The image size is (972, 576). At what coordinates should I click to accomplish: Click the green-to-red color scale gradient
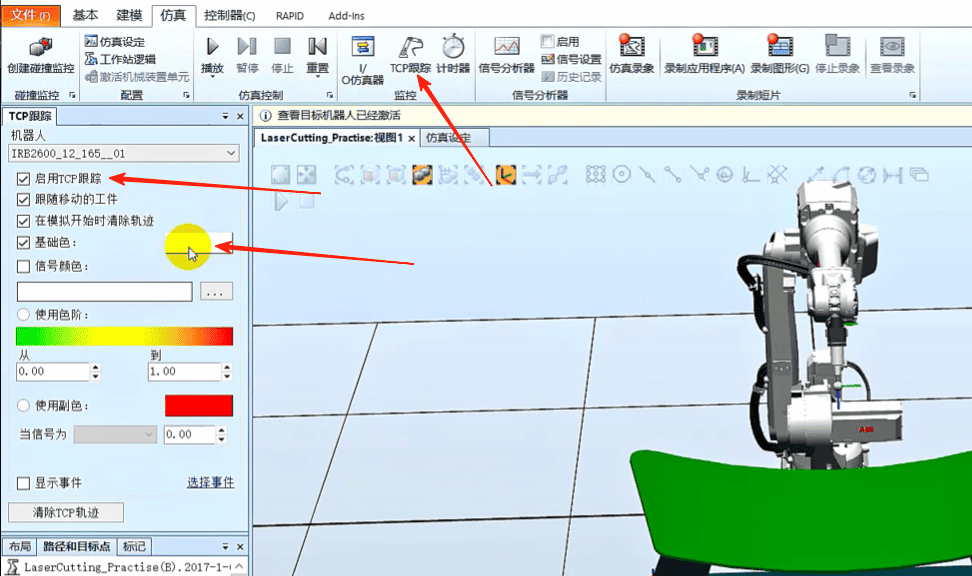click(125, 336)
